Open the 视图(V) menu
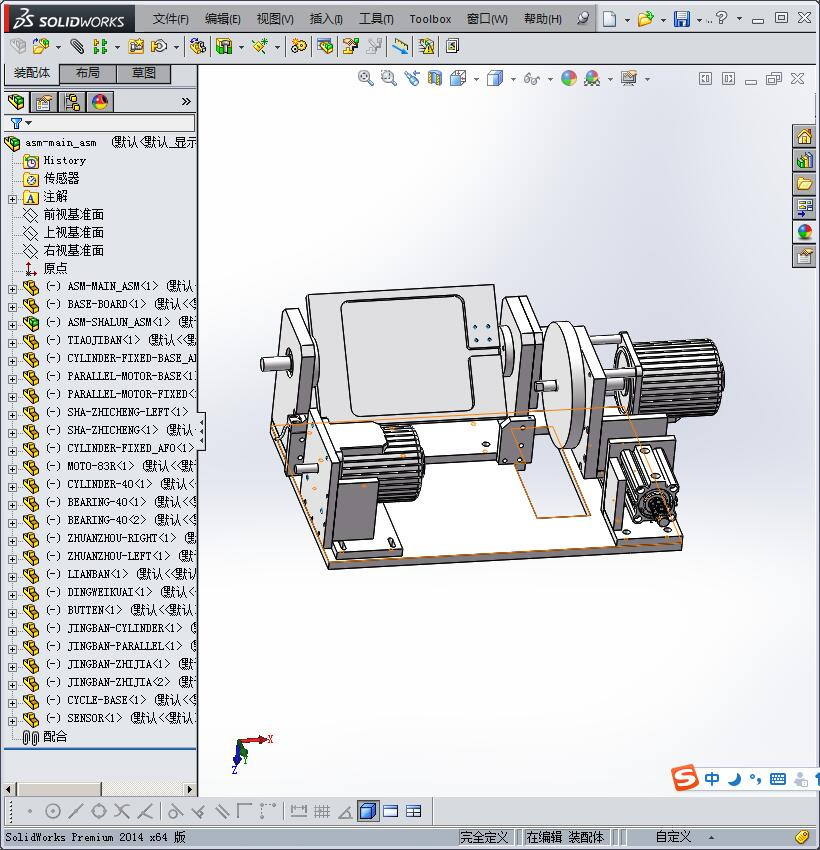This screenshot has height=850, width=820. pyautogui.click(x=275, y=19)
